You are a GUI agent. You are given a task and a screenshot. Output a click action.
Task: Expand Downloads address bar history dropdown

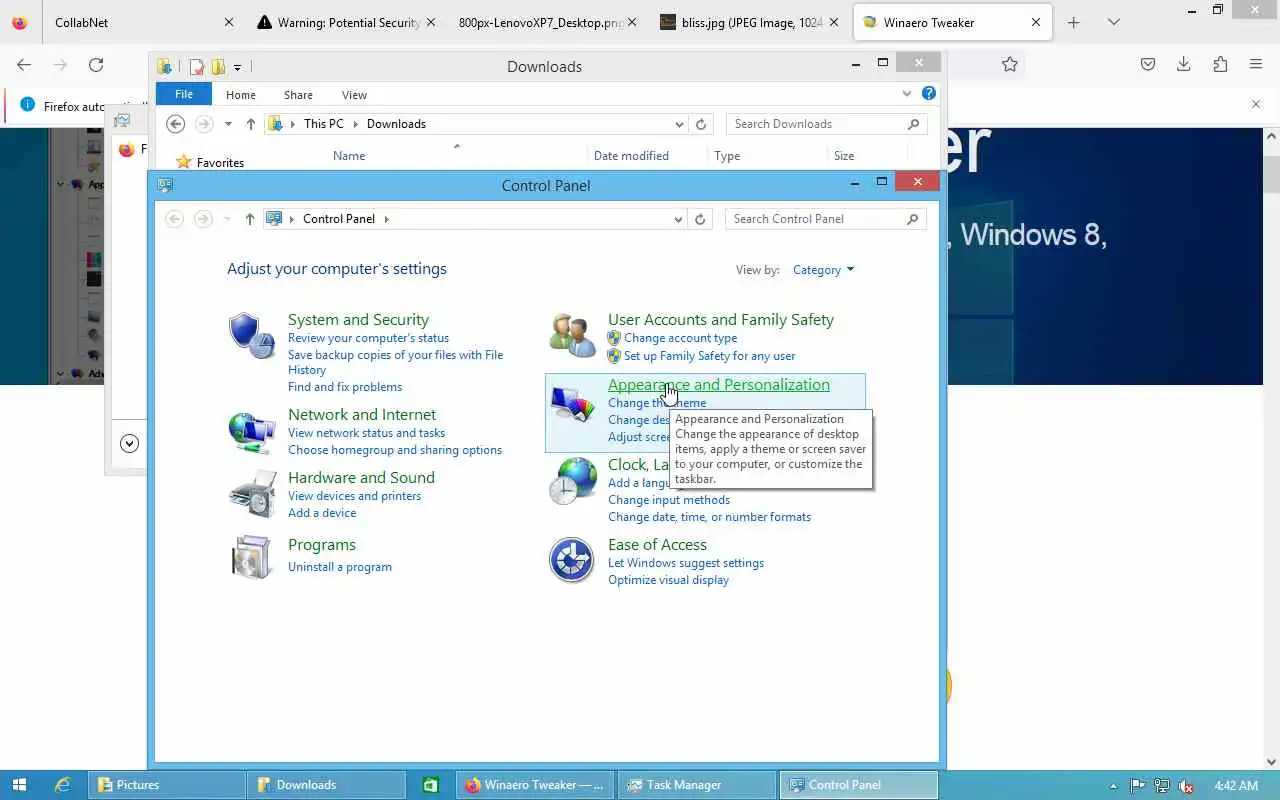(679, 124)
